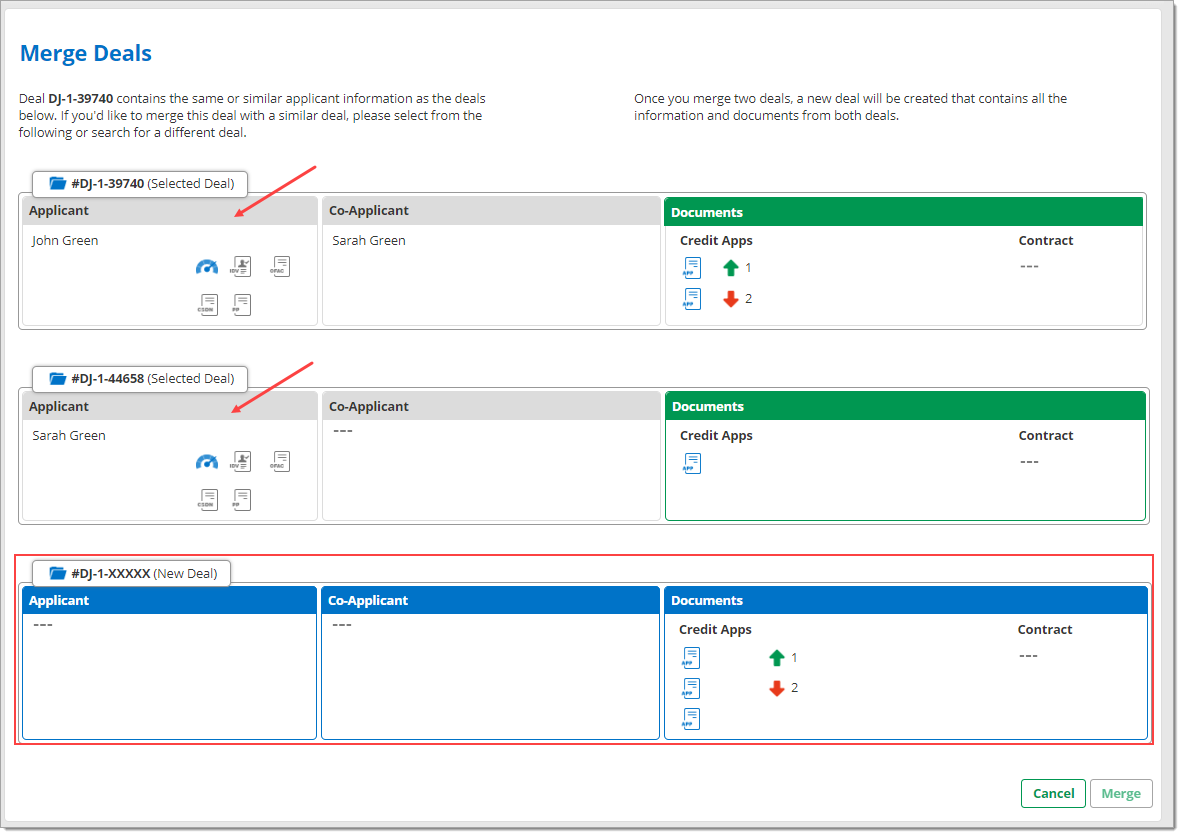The width and height of the screenshot is (1181, 835).
Task: Click green Documents header in deal DJ-1-39740
Action: 904,212
